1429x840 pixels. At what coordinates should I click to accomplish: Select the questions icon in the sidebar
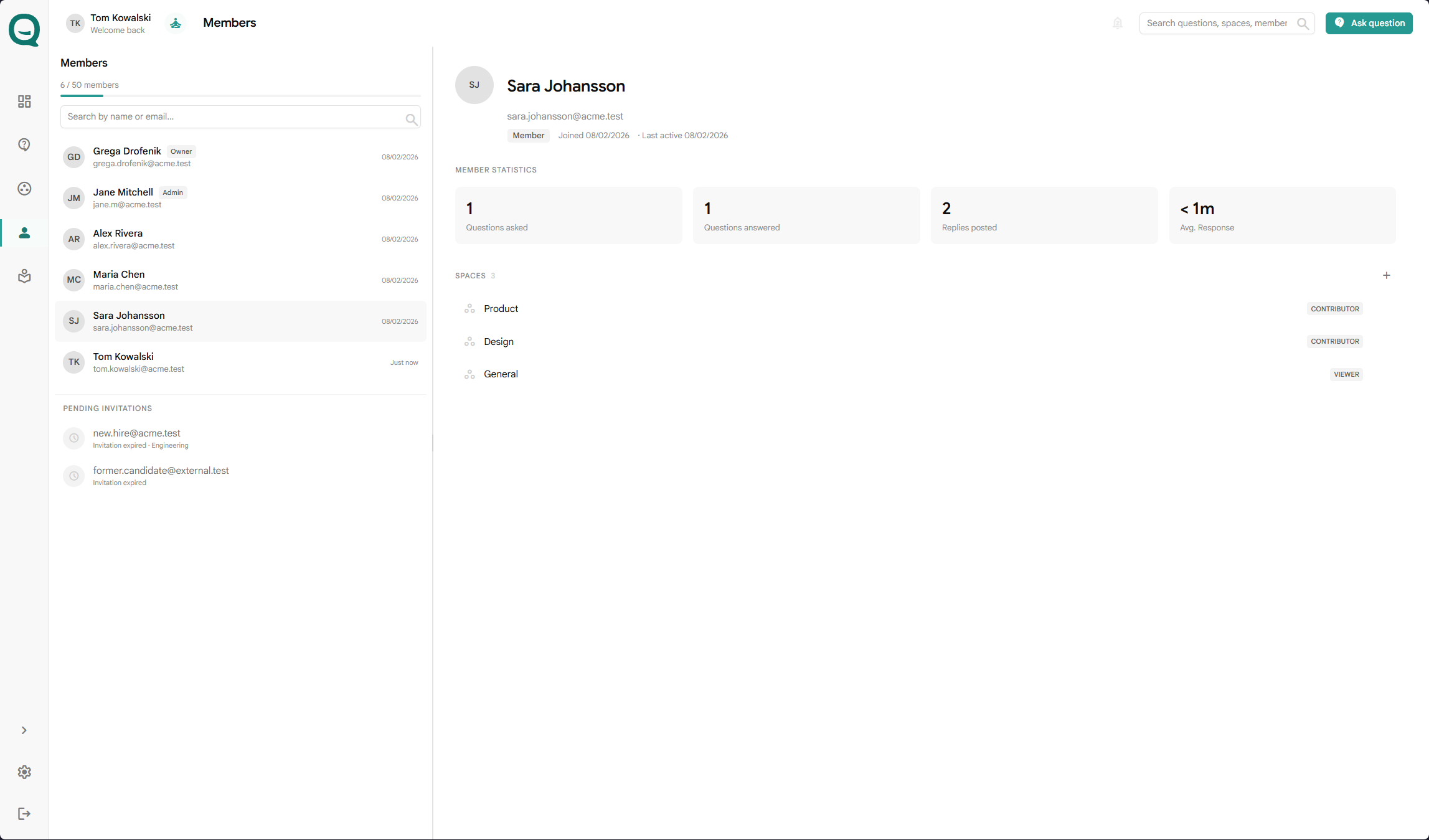pos(24,144)
